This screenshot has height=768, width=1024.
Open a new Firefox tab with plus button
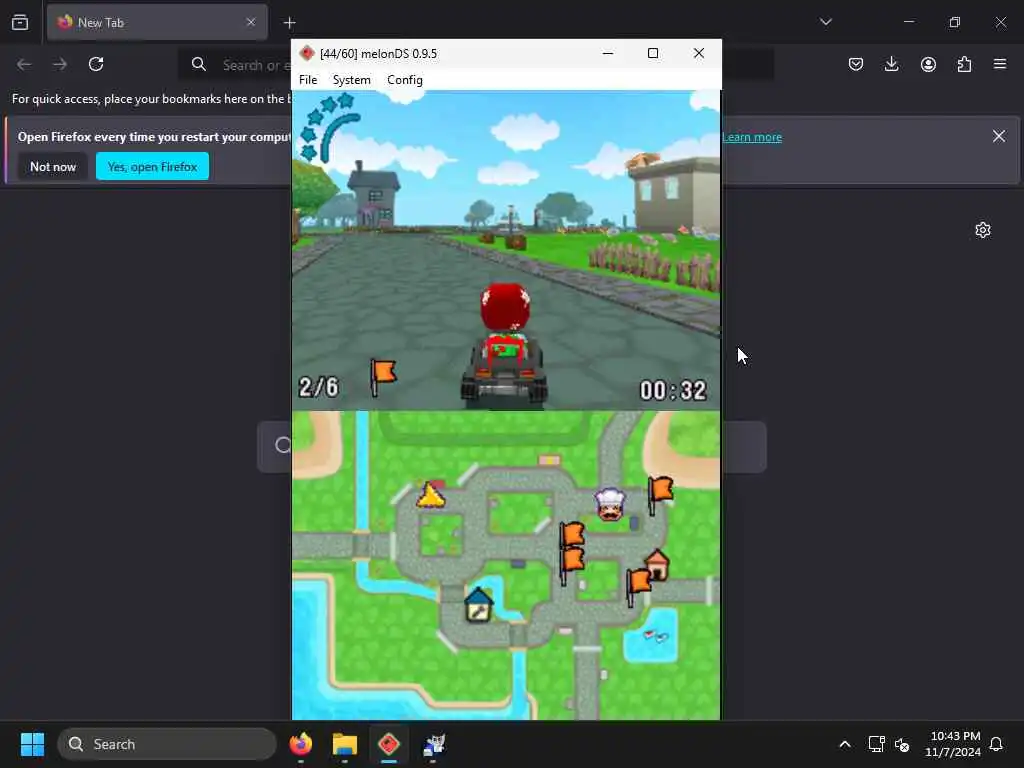tap(289, 23)
